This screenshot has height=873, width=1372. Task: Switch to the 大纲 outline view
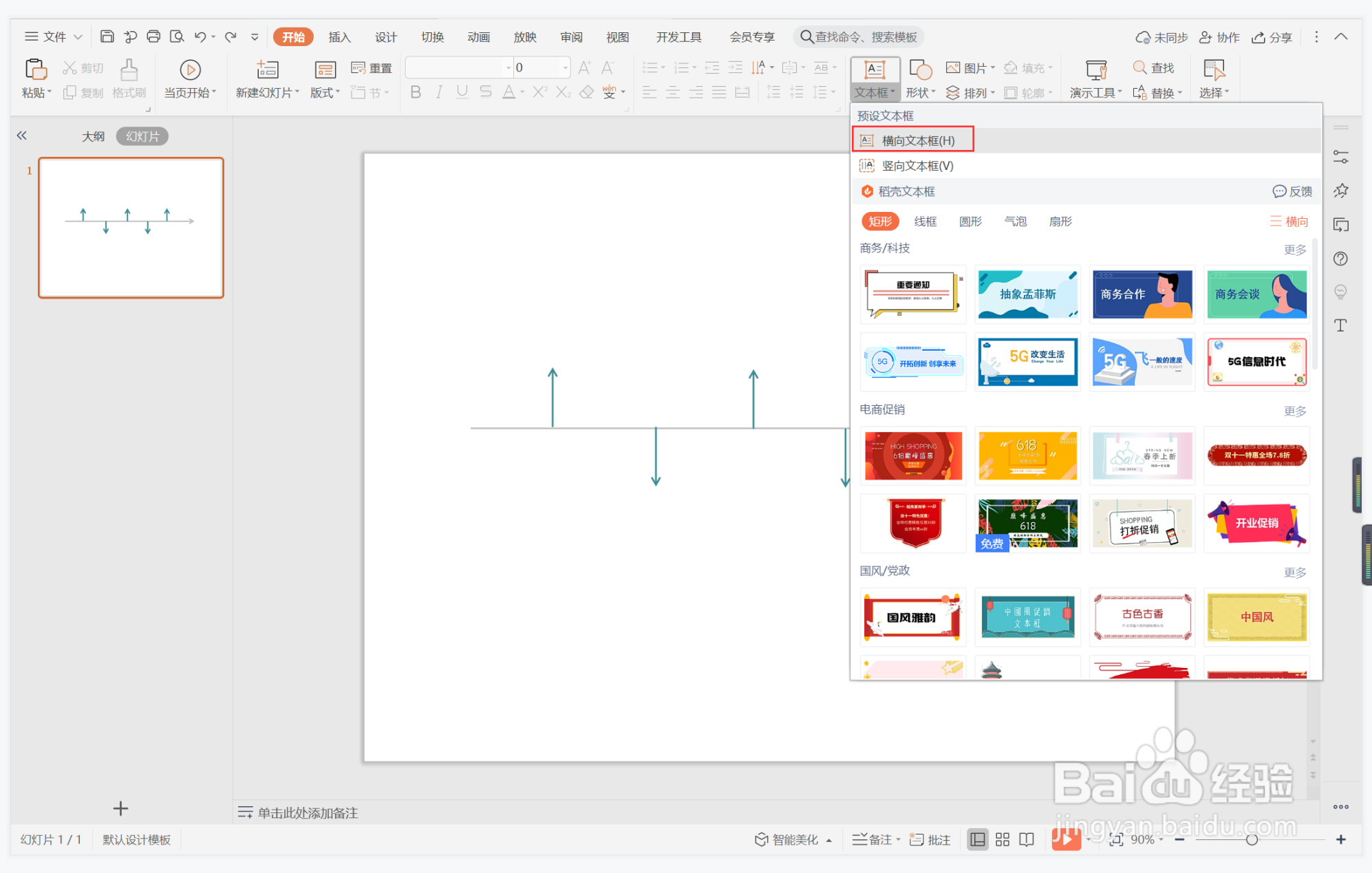tap(93, 136)
